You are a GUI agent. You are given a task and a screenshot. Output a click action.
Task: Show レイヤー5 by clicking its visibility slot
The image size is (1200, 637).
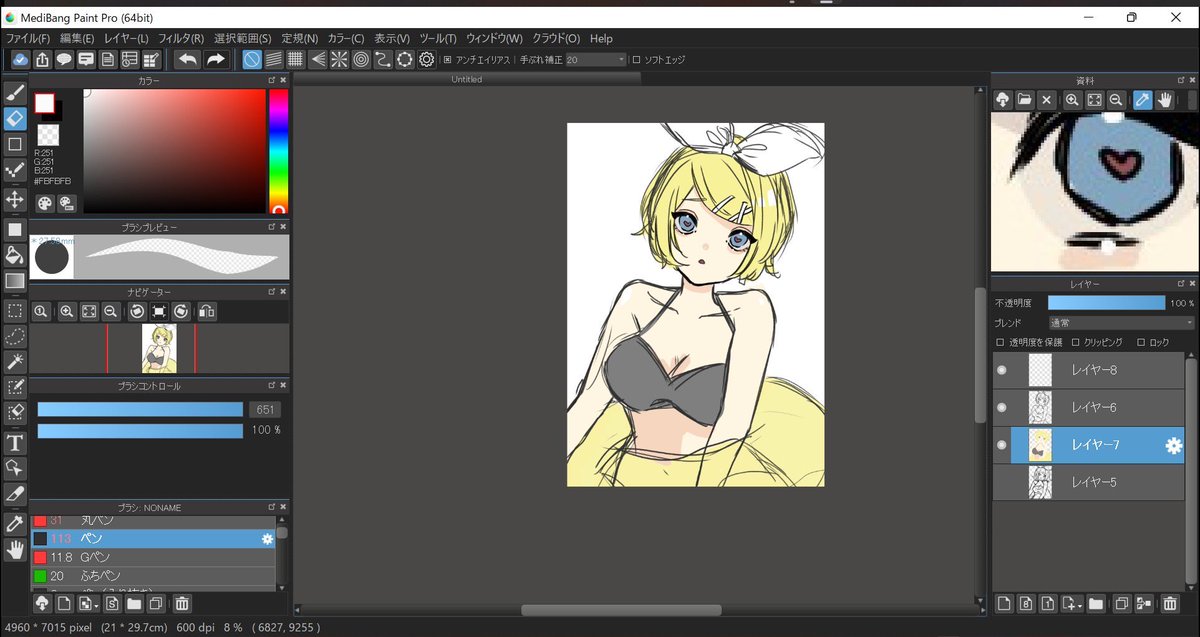[x=1001, y=482]
